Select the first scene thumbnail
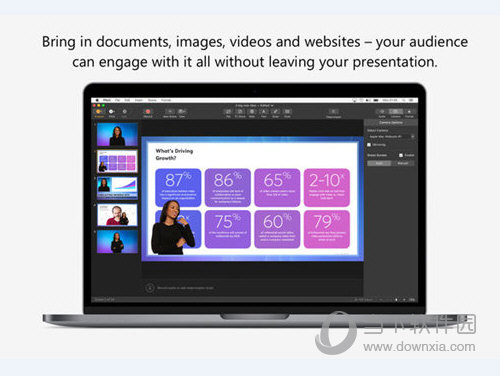 point(117,135)
